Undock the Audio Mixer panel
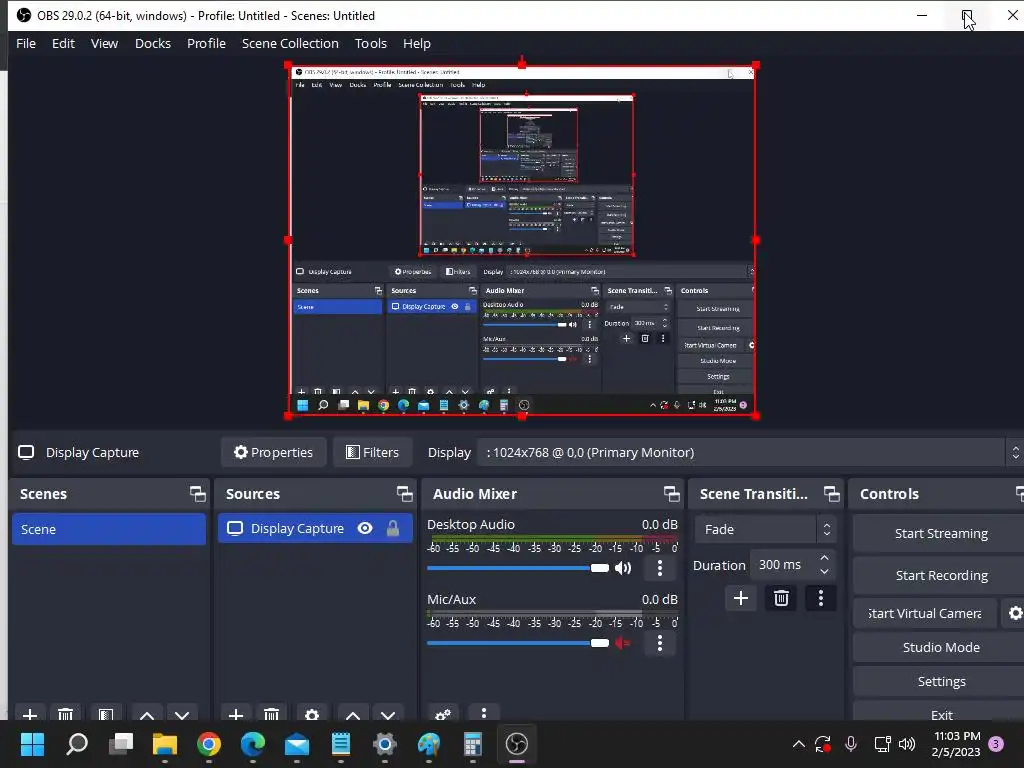 pyautogui.click(x=671, y=494)
